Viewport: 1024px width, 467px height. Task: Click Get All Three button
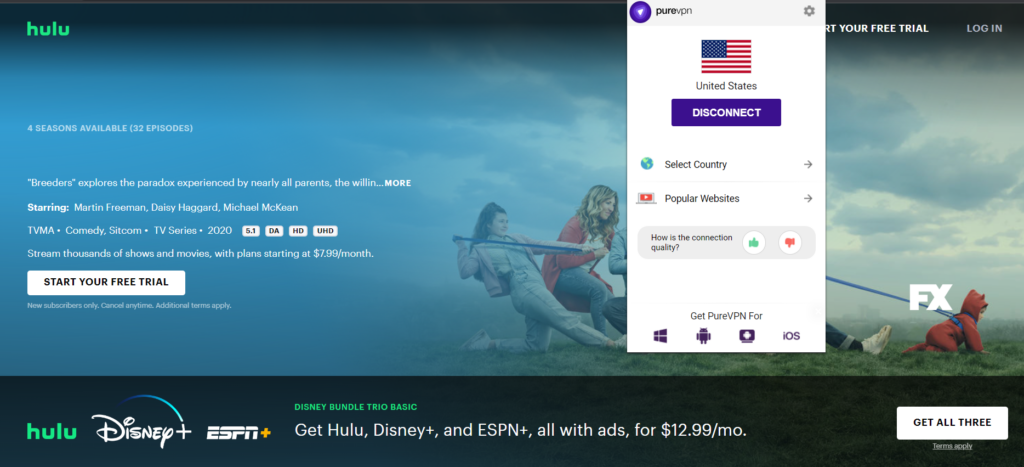click(951, 422)
